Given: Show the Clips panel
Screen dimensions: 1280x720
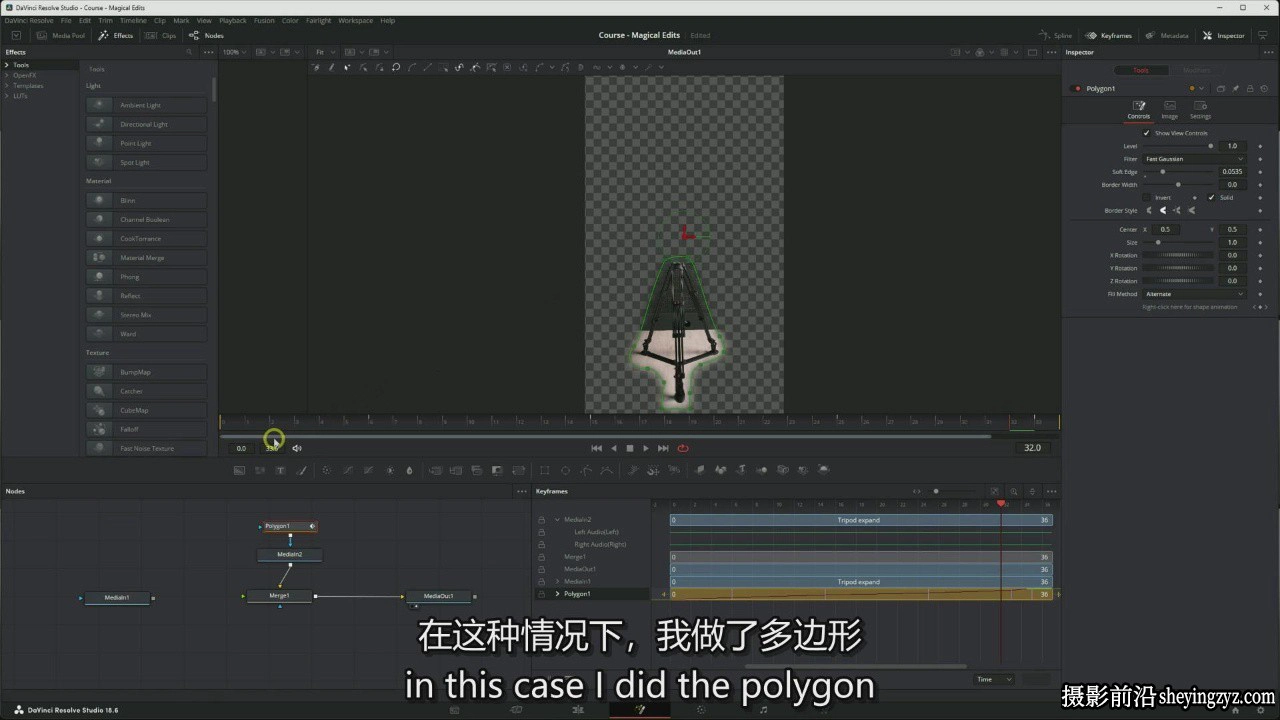Looking at the screenshot, I should tap(161, 35).
